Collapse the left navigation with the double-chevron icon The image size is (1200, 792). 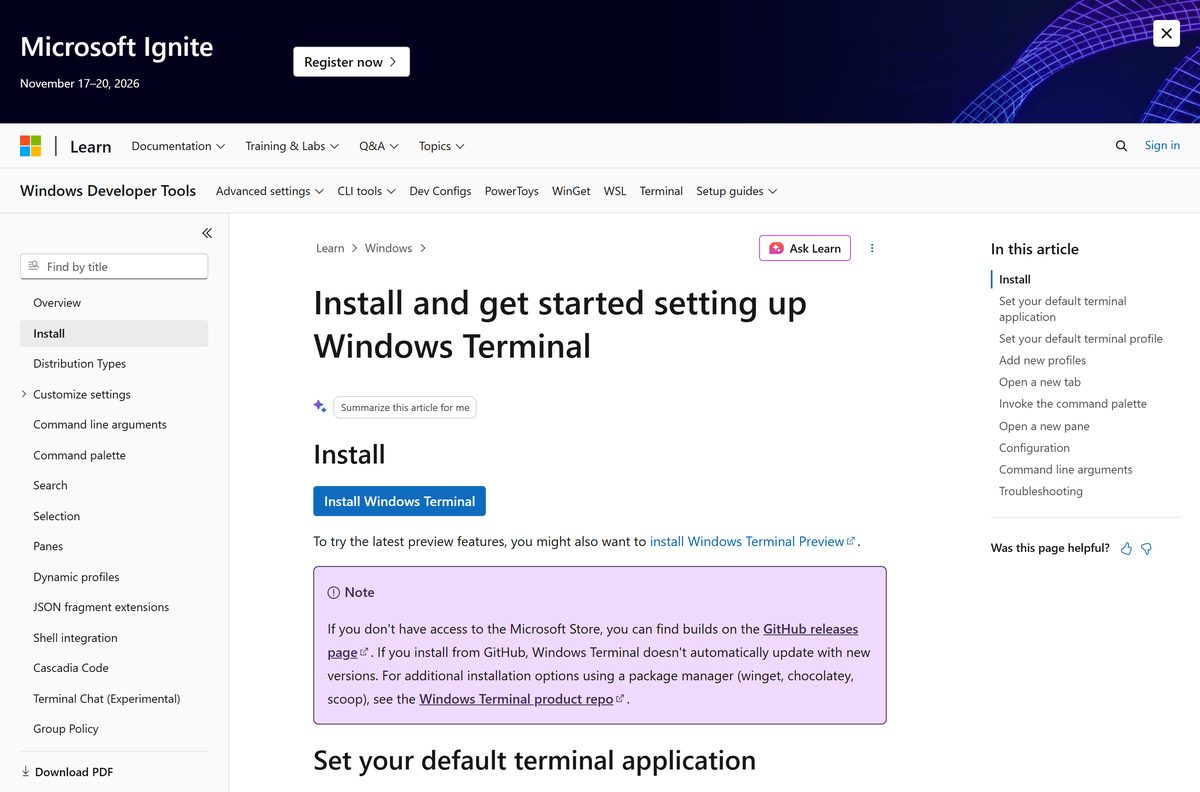[207, 233]
